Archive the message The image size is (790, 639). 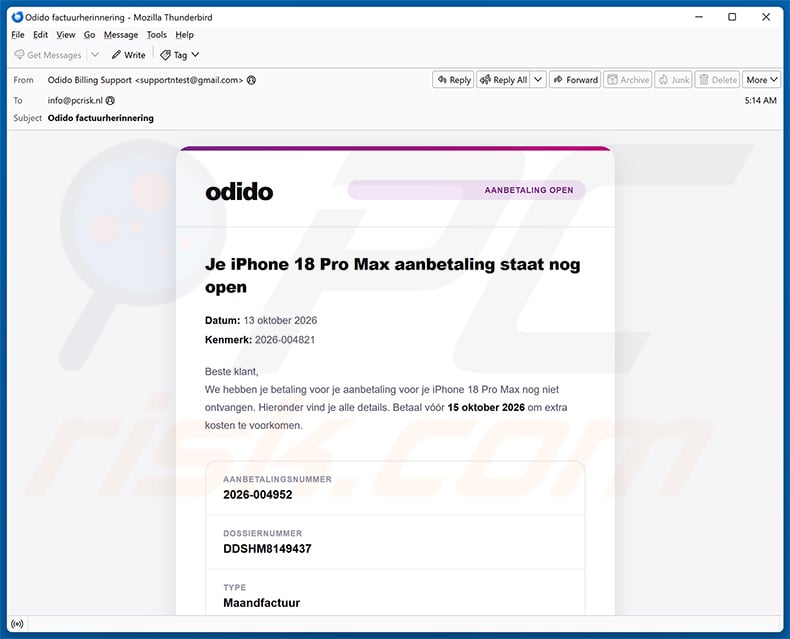[x=628, y=80]
